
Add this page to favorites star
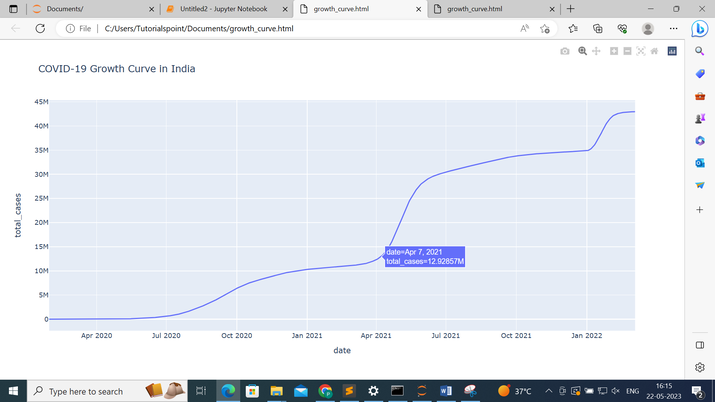pyautogui.click(x=544, y=29)
